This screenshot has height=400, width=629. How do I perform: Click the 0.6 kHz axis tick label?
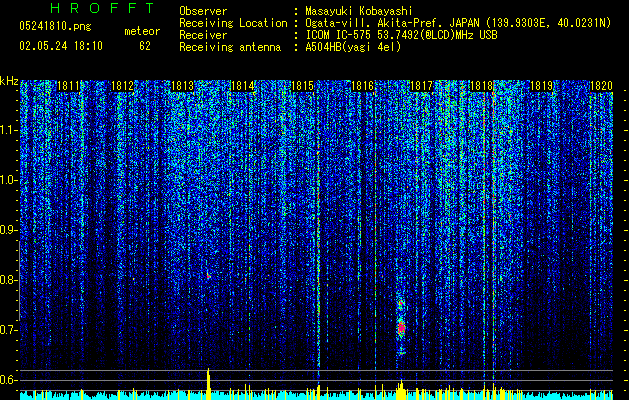pos(9,380)
